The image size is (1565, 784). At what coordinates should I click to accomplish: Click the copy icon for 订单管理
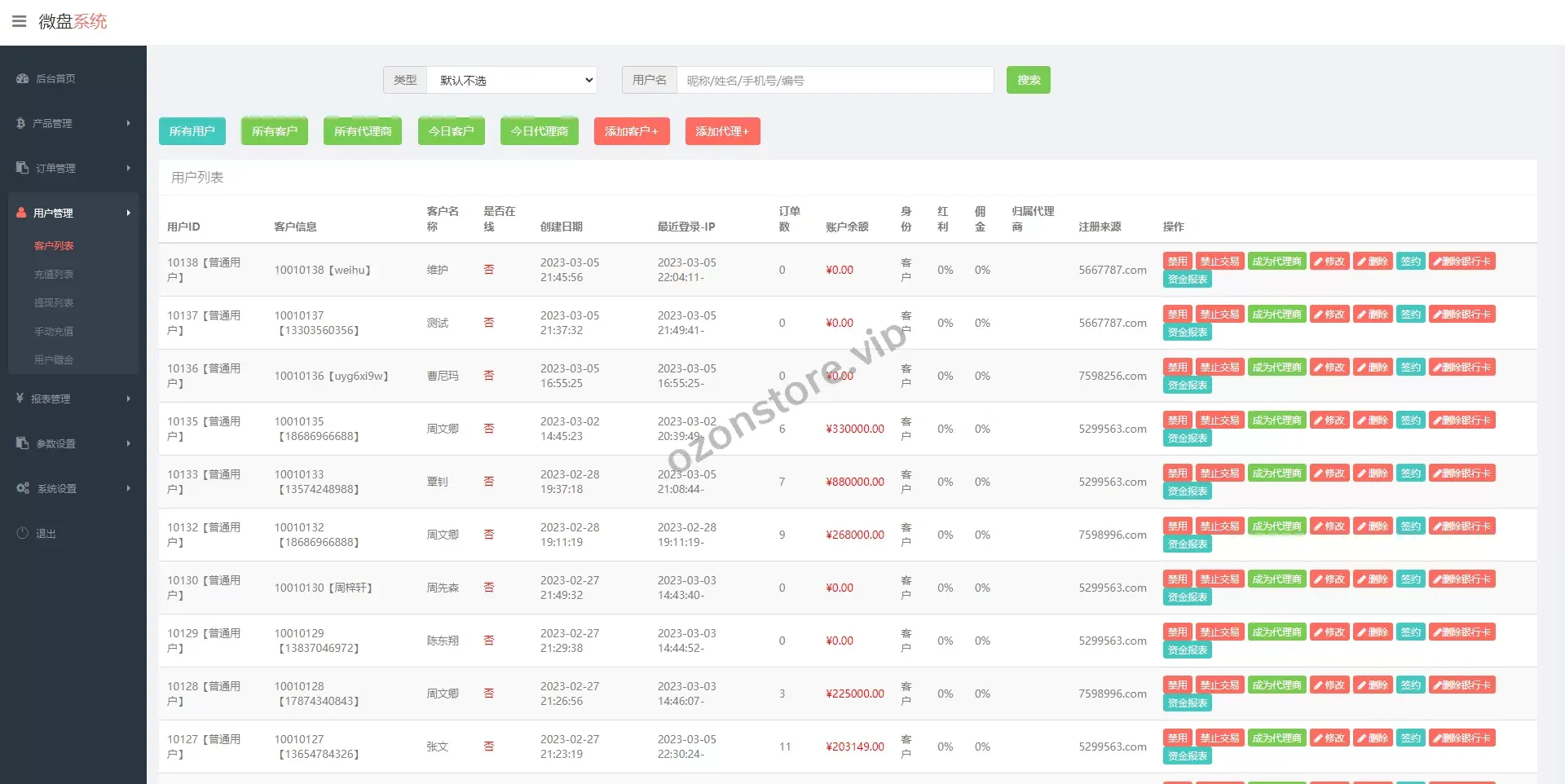click(22, 168)
